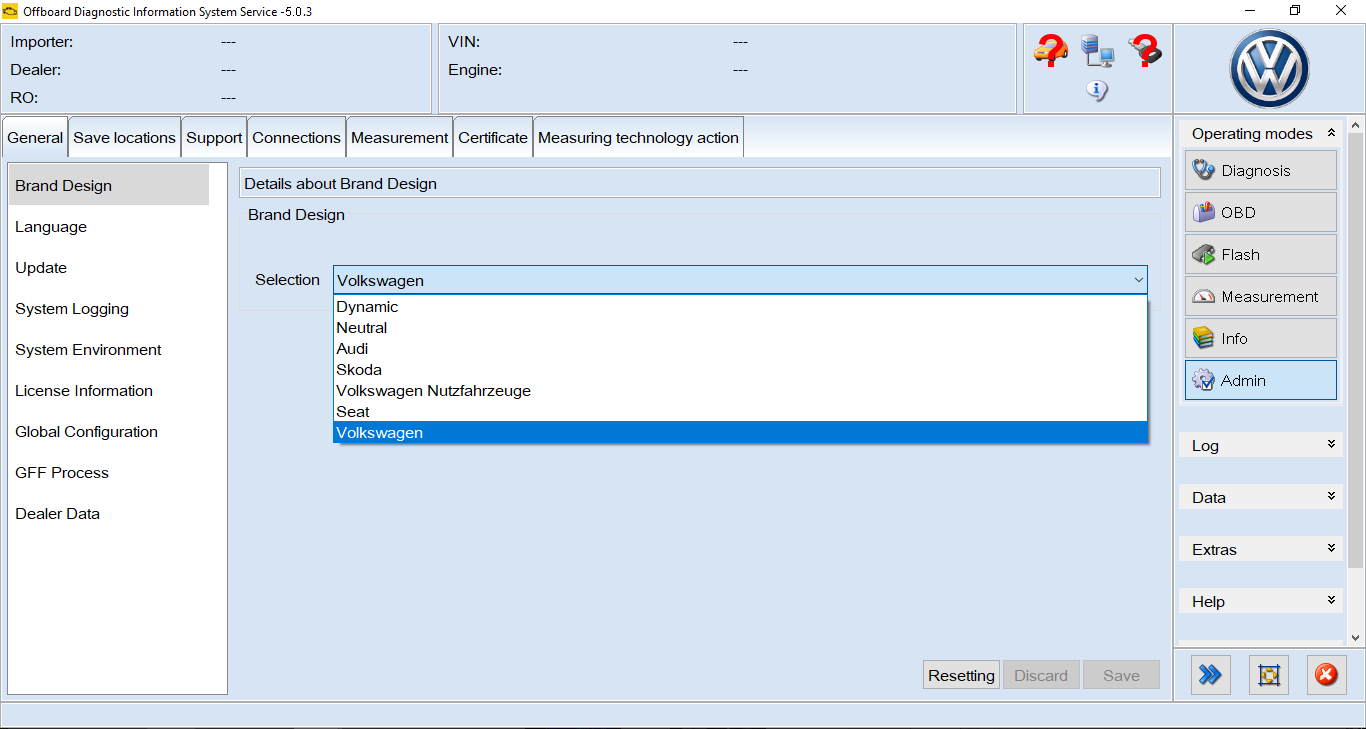Click the Importer label in header
Screen dimensions: 1366x729
pyautogui.click(x=42, y=42)
